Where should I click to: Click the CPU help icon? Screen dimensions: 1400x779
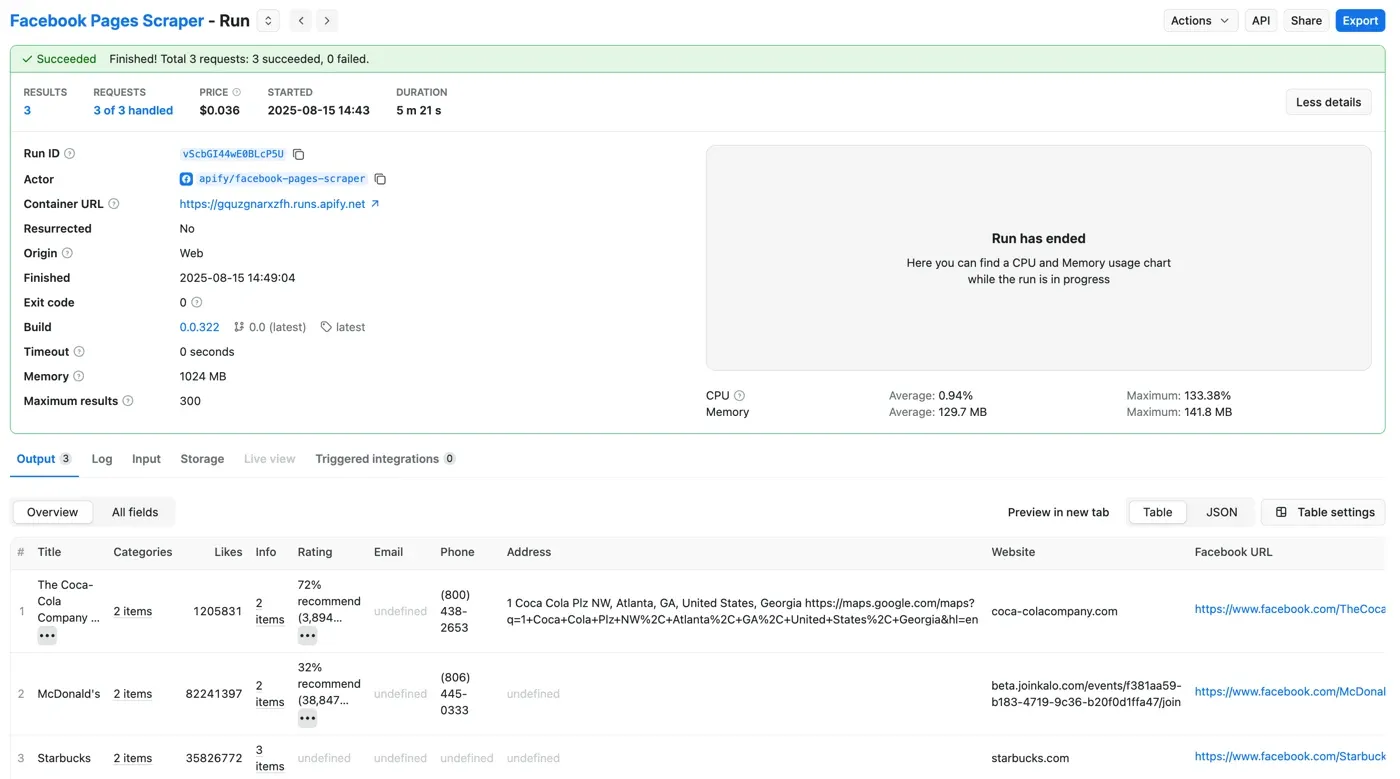pyautogui.click(x=739, y=396)
